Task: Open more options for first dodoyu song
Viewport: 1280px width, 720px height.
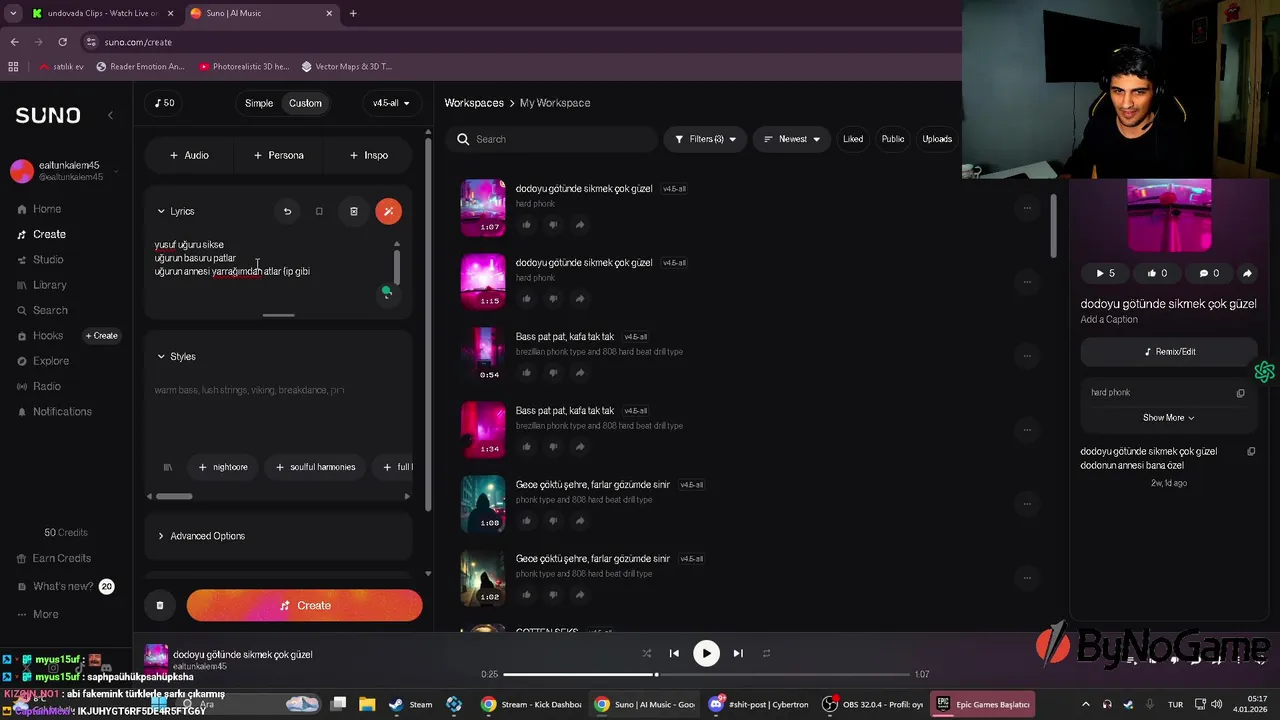Action: coord(1026,208)
